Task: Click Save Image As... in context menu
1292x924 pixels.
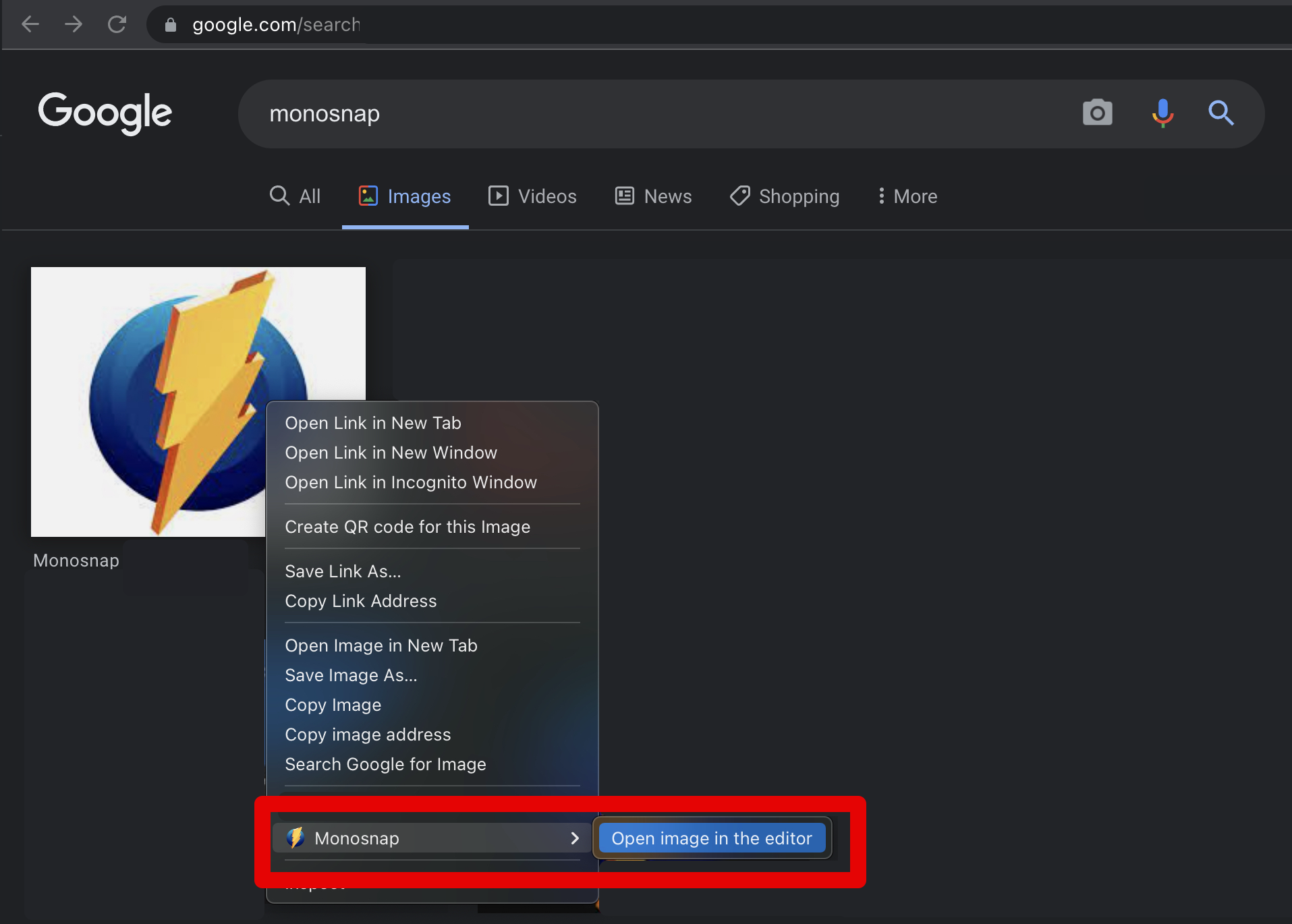Action: pos(351,675)
